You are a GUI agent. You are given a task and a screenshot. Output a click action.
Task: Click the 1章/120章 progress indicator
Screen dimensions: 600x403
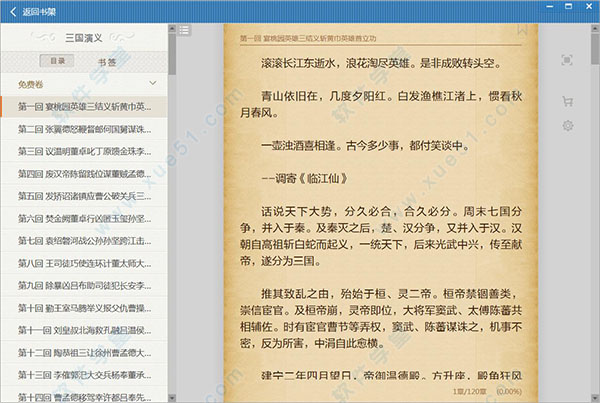pyautogui.click(x=470, y=391)
